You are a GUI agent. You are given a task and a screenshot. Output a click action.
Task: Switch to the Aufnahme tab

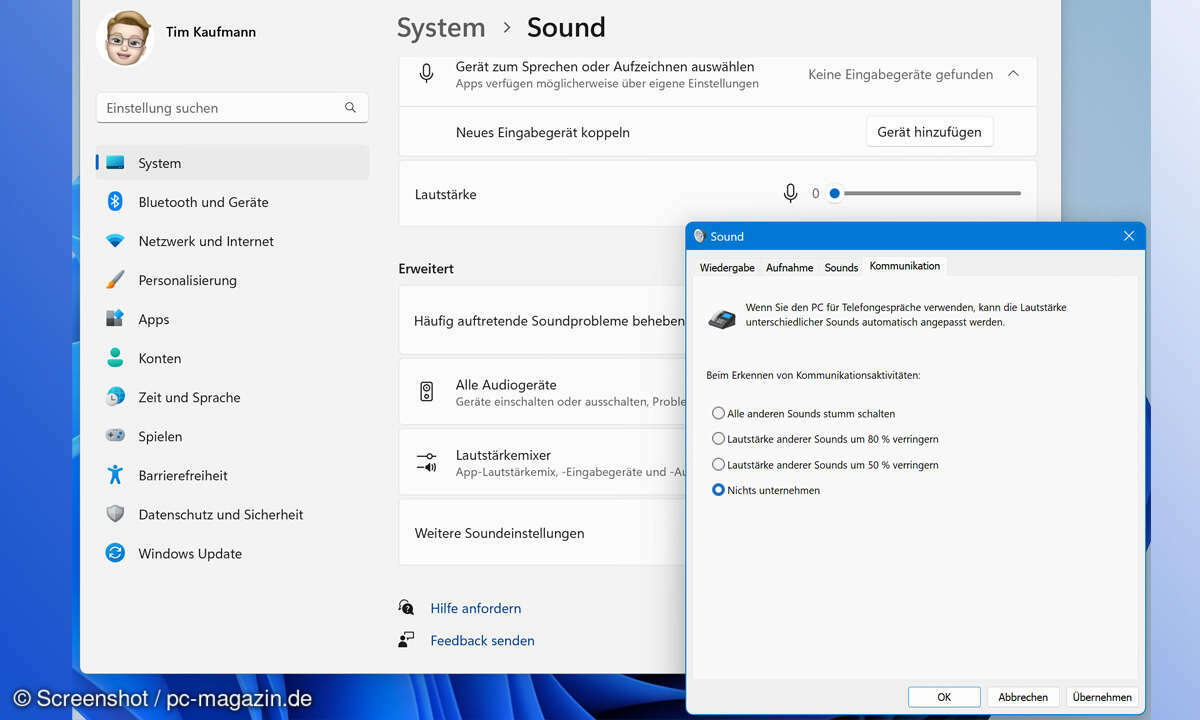click(x=789, y=267)
